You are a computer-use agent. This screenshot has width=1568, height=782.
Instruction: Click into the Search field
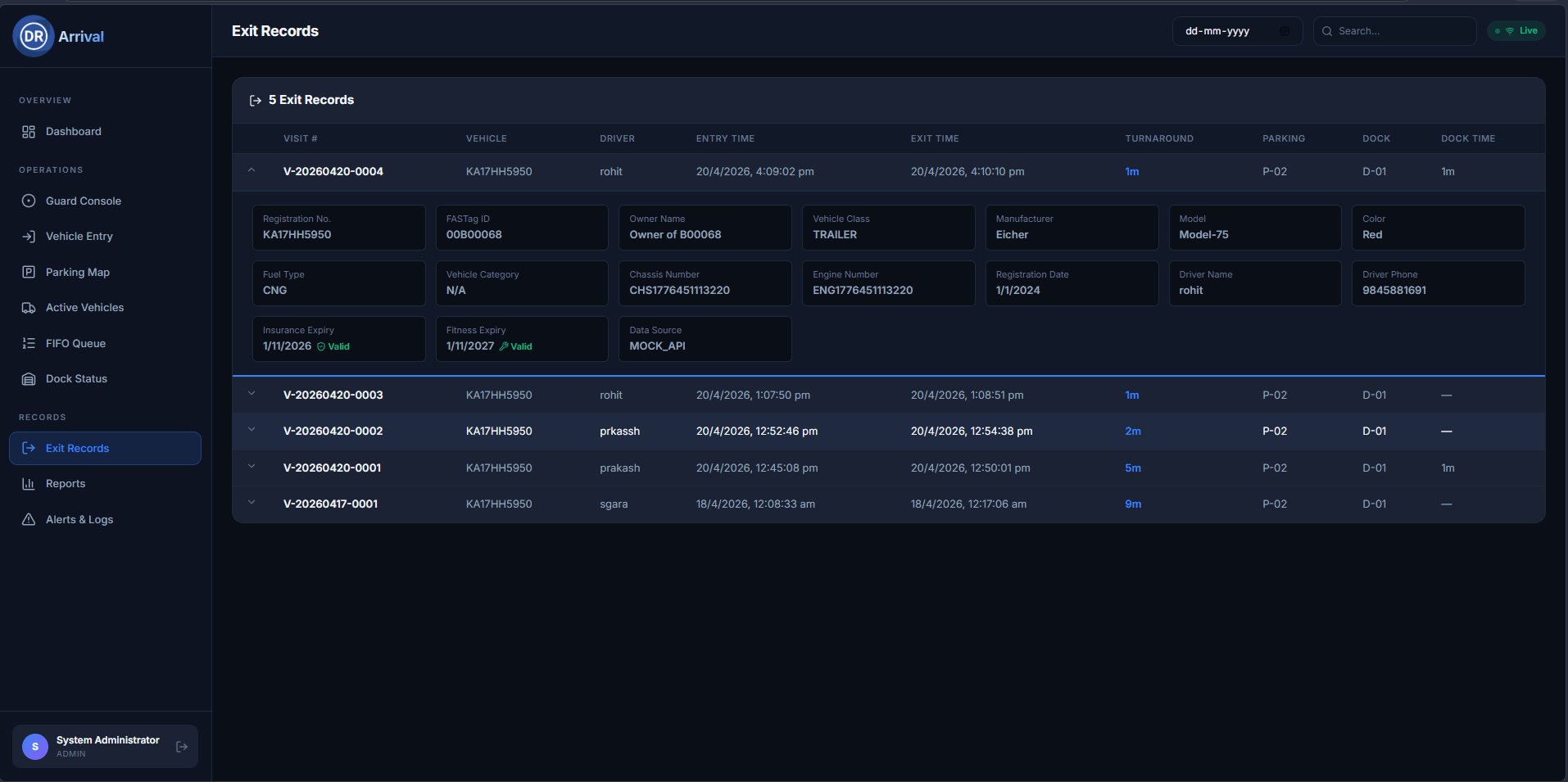coord(1401,31)
